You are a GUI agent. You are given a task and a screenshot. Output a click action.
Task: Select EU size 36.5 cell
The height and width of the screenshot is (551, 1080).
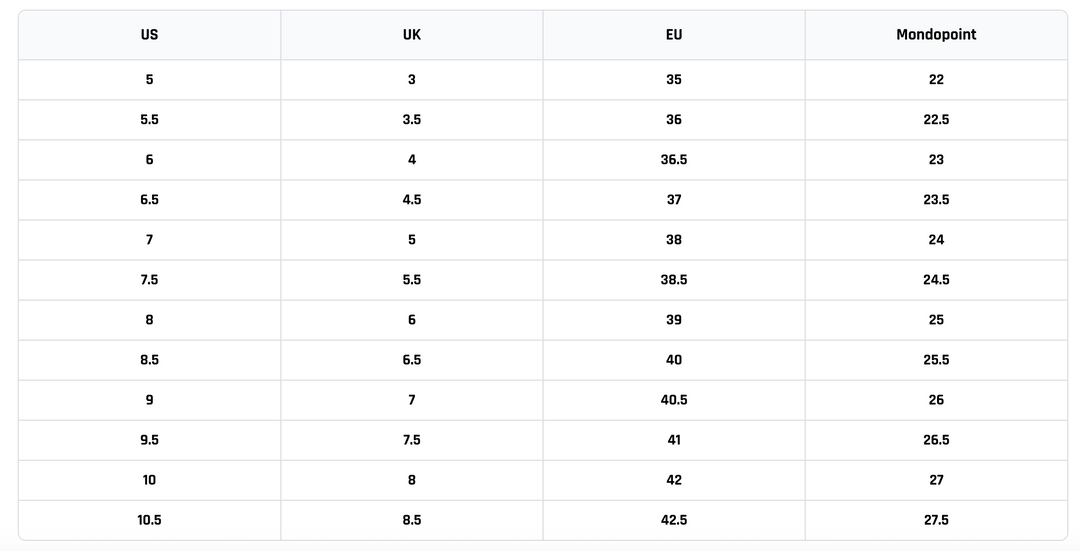674,160
